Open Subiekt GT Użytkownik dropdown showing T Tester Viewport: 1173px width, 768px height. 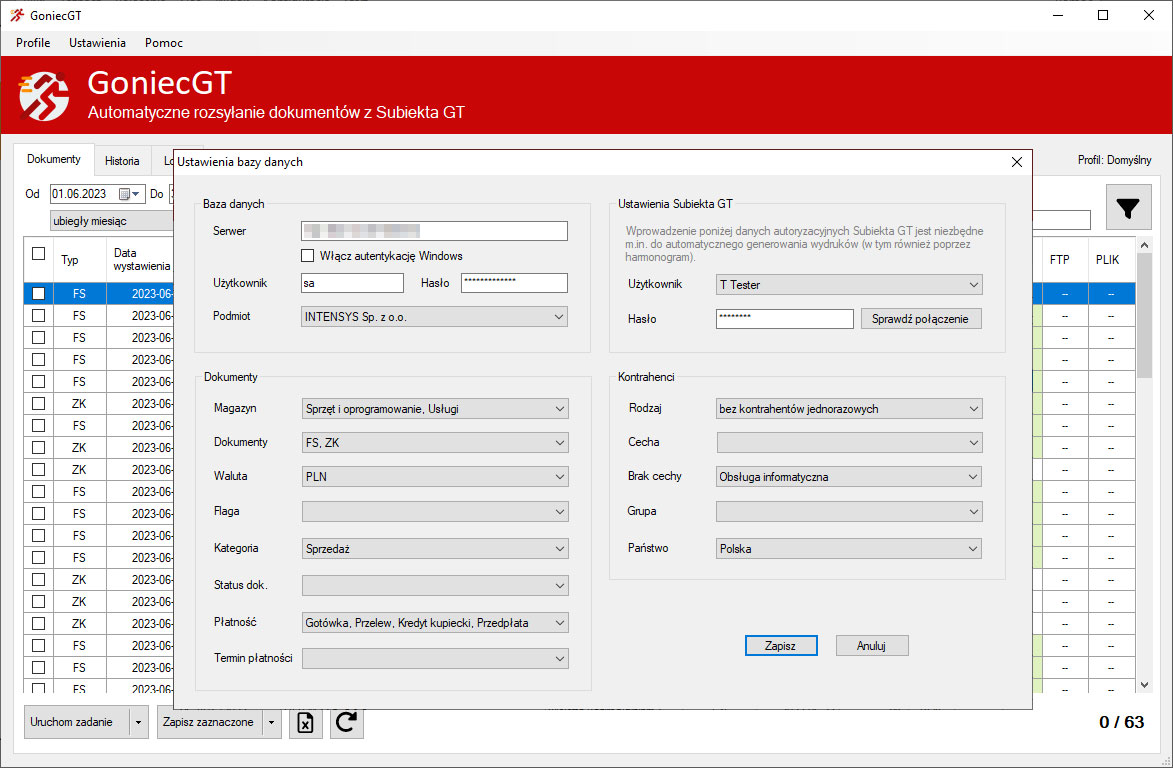[x=849, y=285]
